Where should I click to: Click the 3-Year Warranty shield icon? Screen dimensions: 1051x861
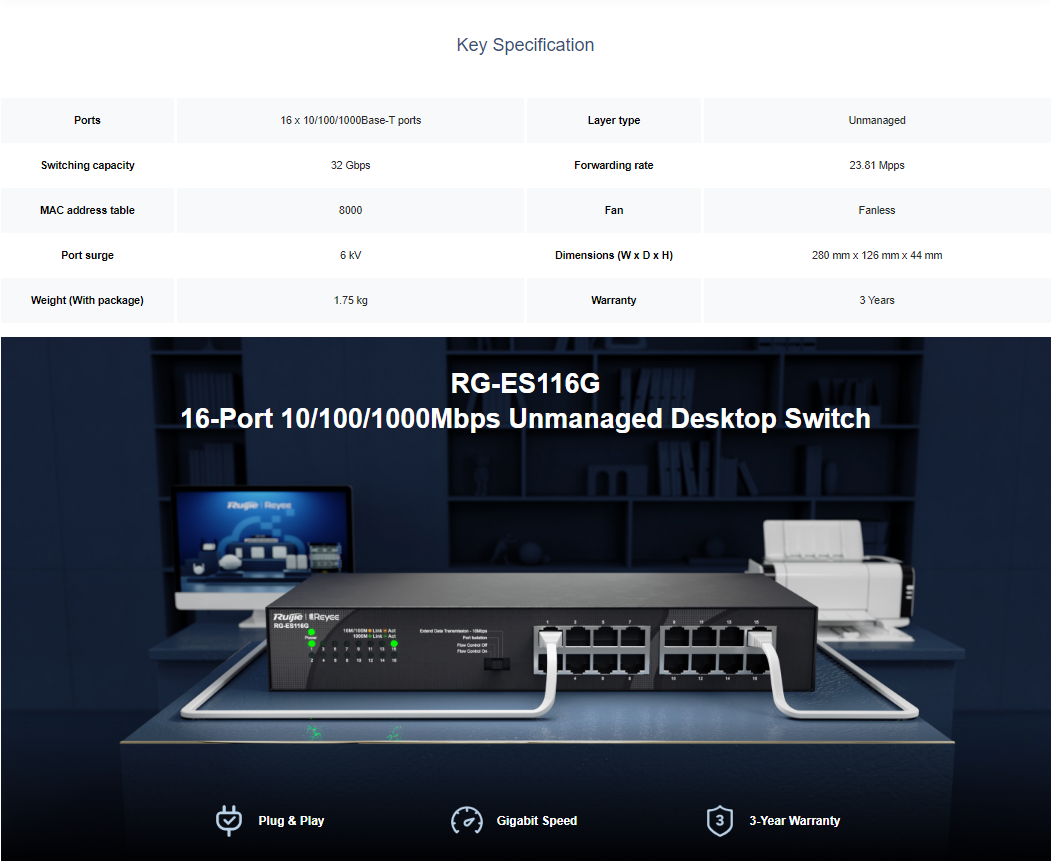pos(719,820)
